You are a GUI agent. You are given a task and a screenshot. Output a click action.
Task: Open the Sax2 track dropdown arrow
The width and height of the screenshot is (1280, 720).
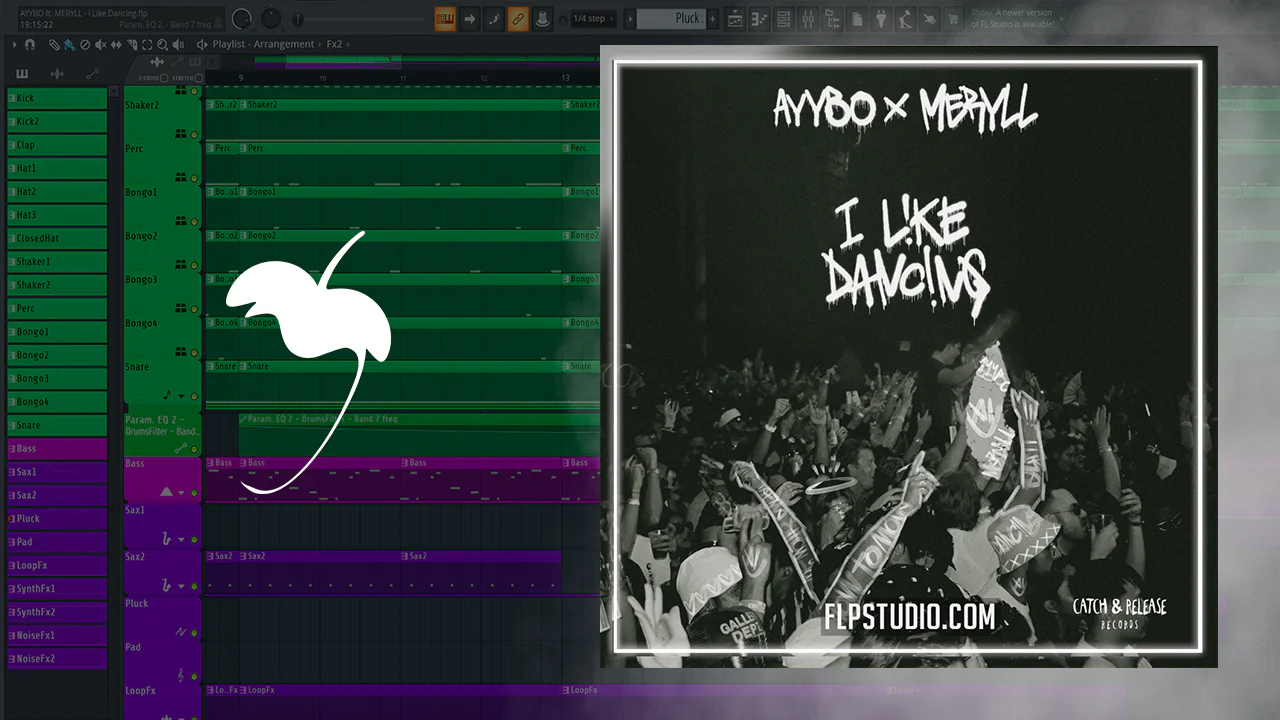pos(181,584)
